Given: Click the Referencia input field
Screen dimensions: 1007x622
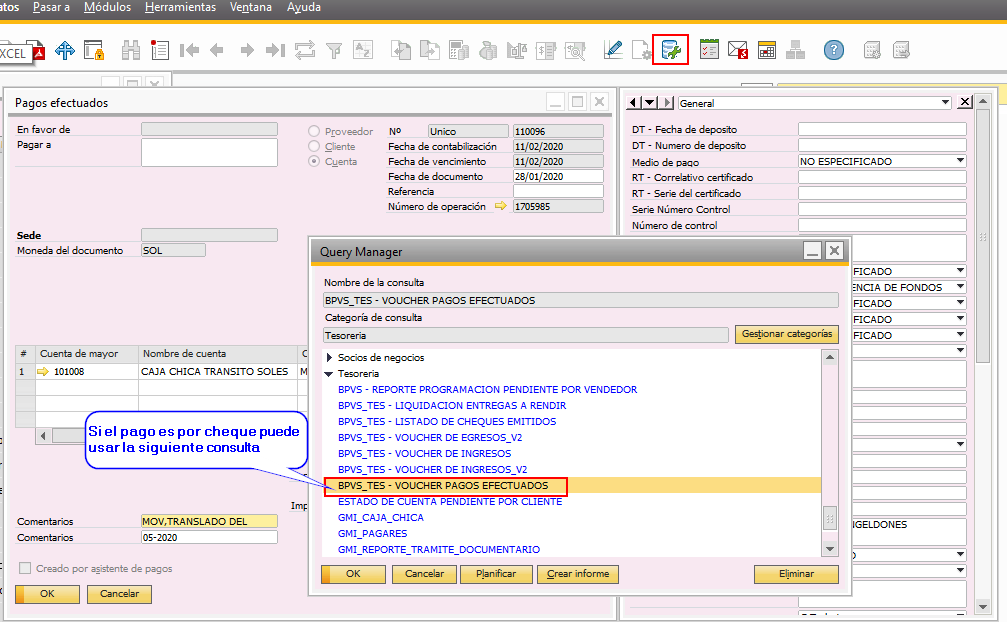Looking at the screenshot, I should click(558, 191).
